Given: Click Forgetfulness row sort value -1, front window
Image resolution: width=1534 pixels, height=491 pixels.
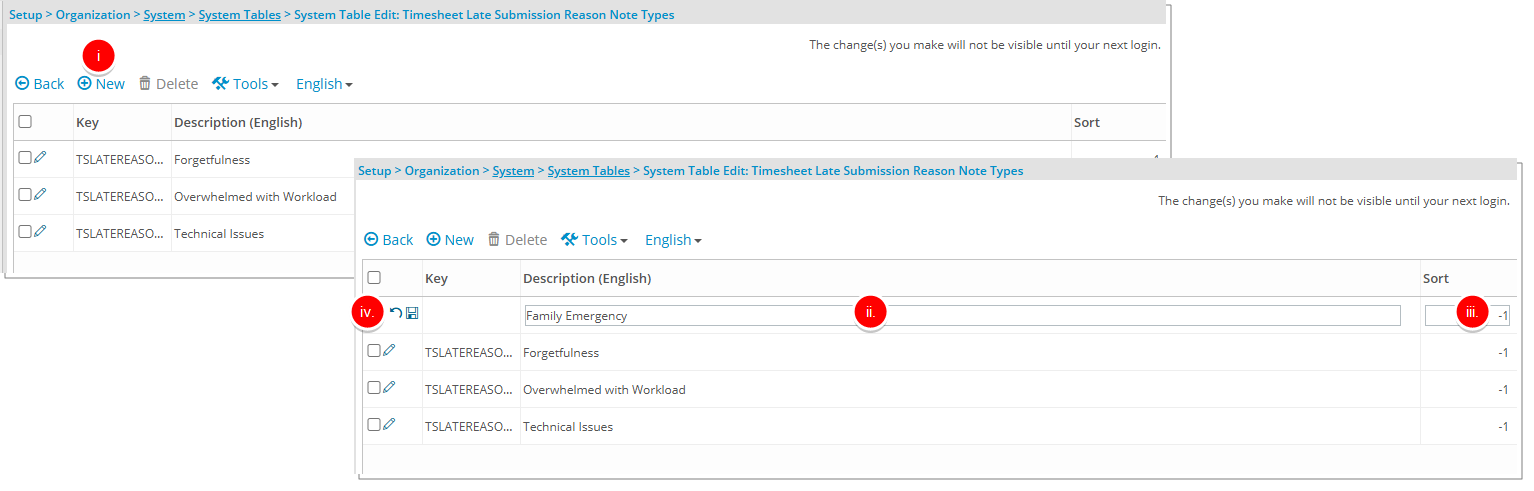Looking at the screenshot, I should [1503, 352].
